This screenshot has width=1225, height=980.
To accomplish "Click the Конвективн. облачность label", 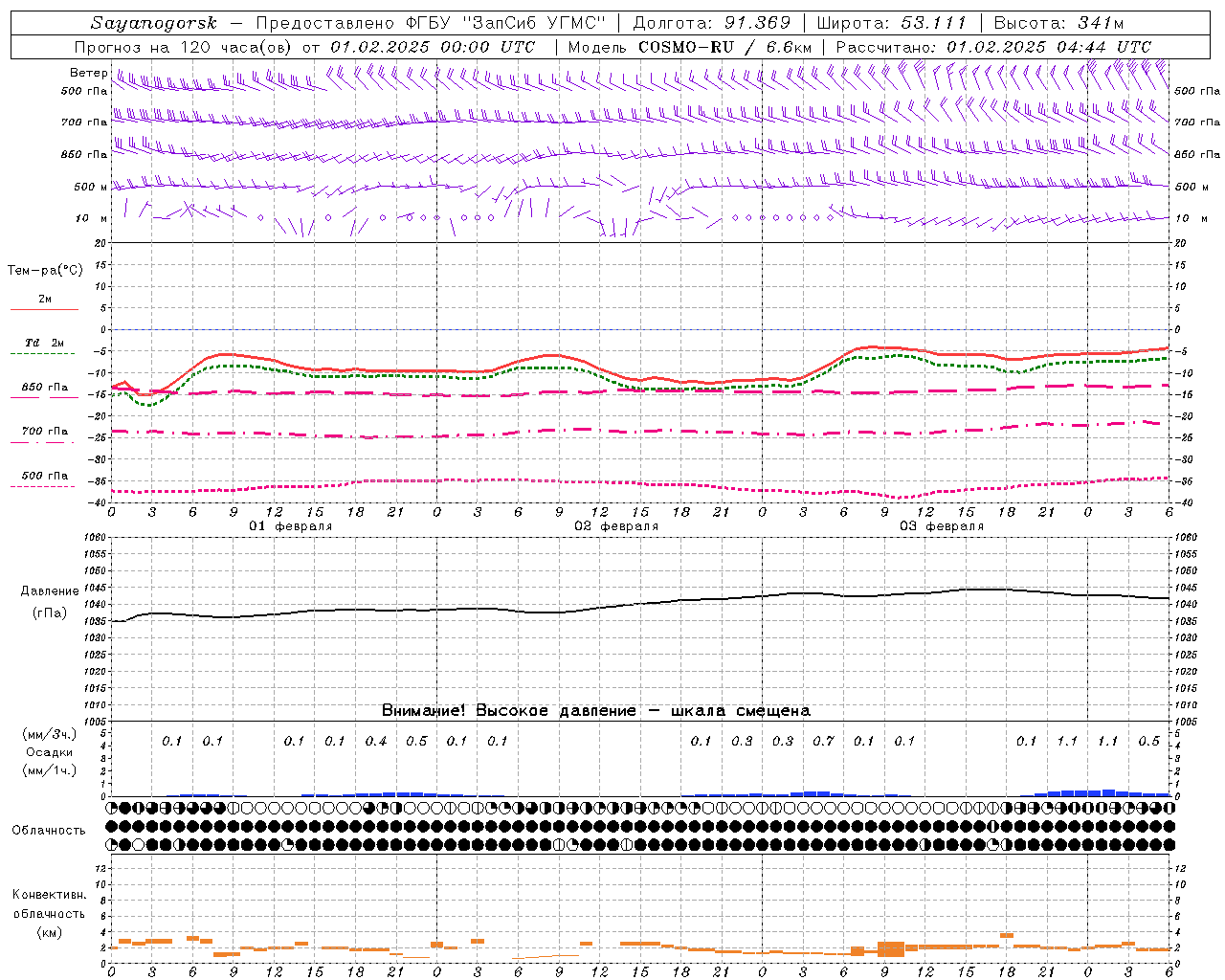I will tap(49, 903).
